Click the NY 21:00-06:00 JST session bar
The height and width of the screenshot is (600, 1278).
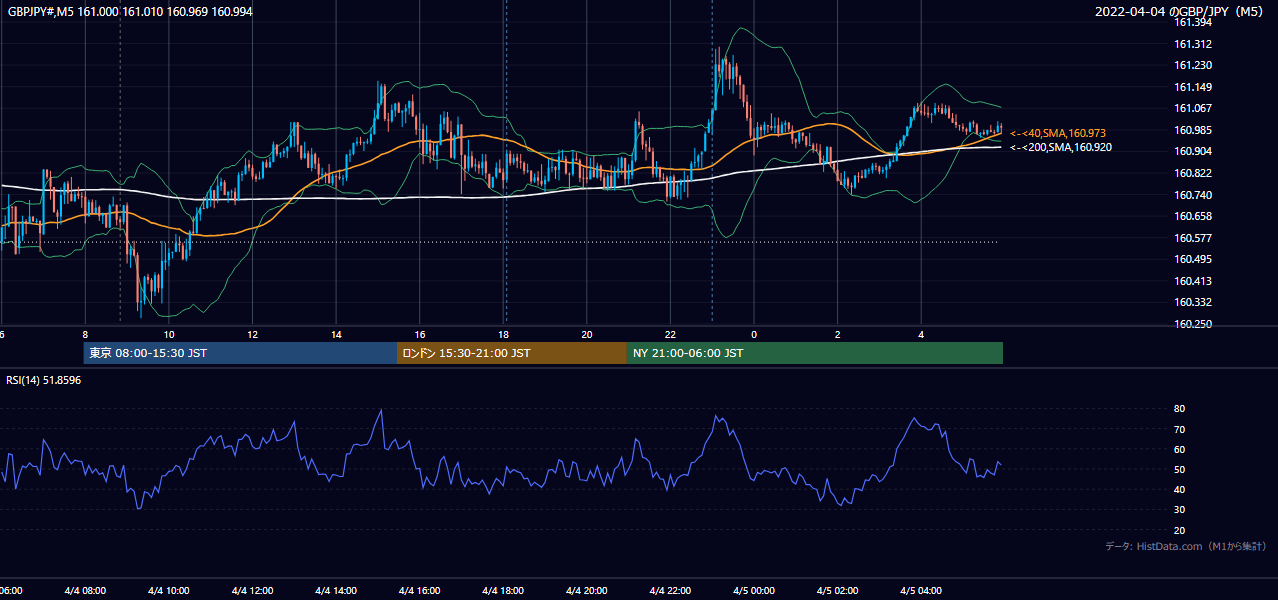coord(815,353)
